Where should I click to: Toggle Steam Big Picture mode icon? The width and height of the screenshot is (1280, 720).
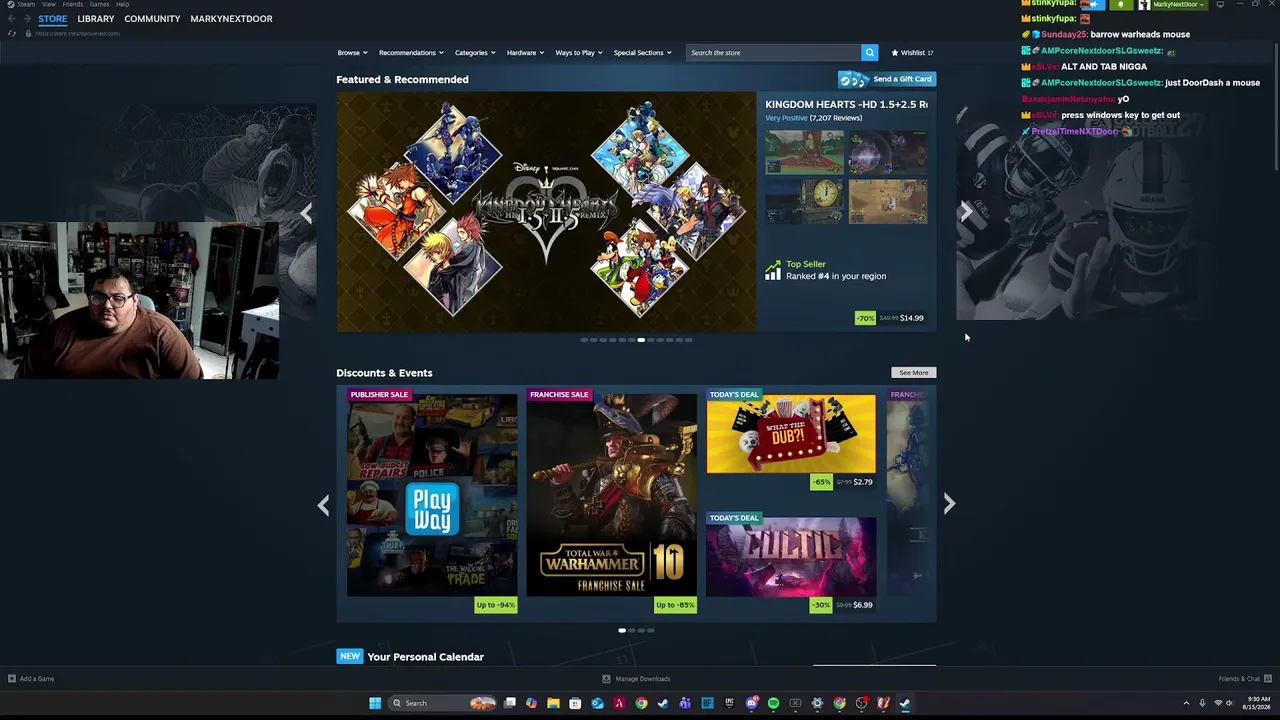pyautogui.click(x=1220, y=4)
